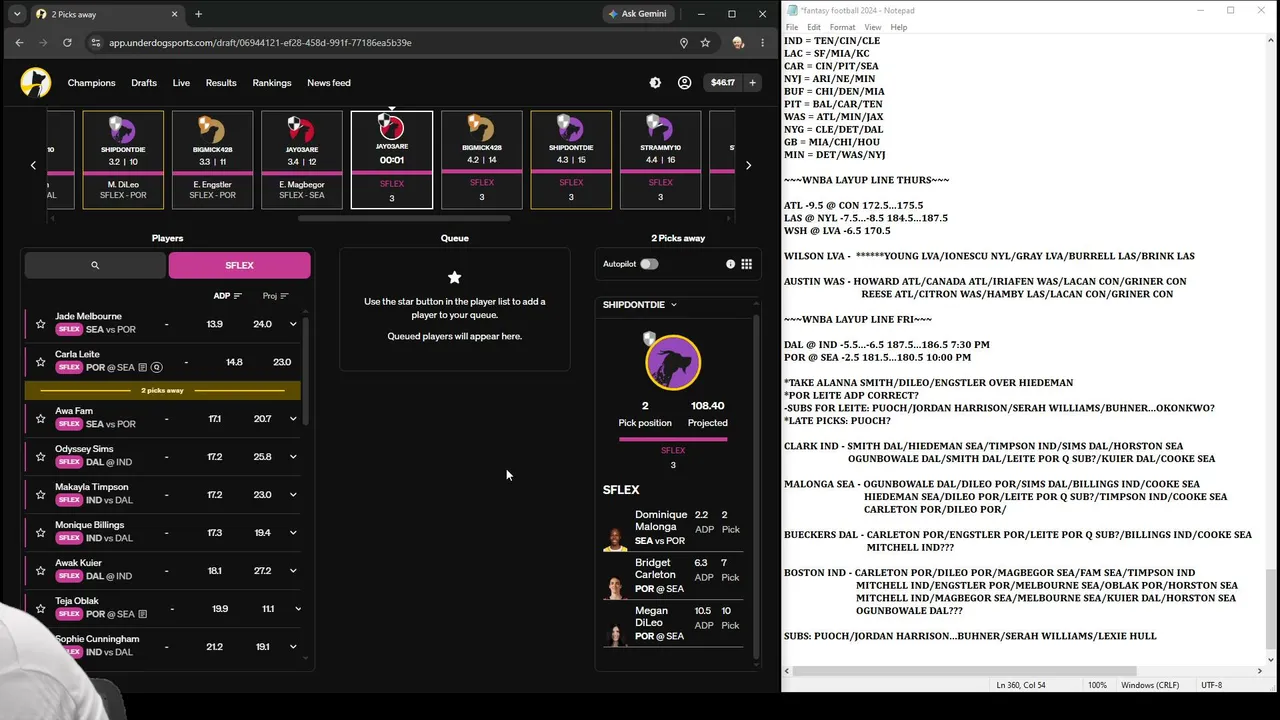The width and height of the screenshot is (1280, 720).
Task: View site information icon in address bar
Action: click(96, 43)
